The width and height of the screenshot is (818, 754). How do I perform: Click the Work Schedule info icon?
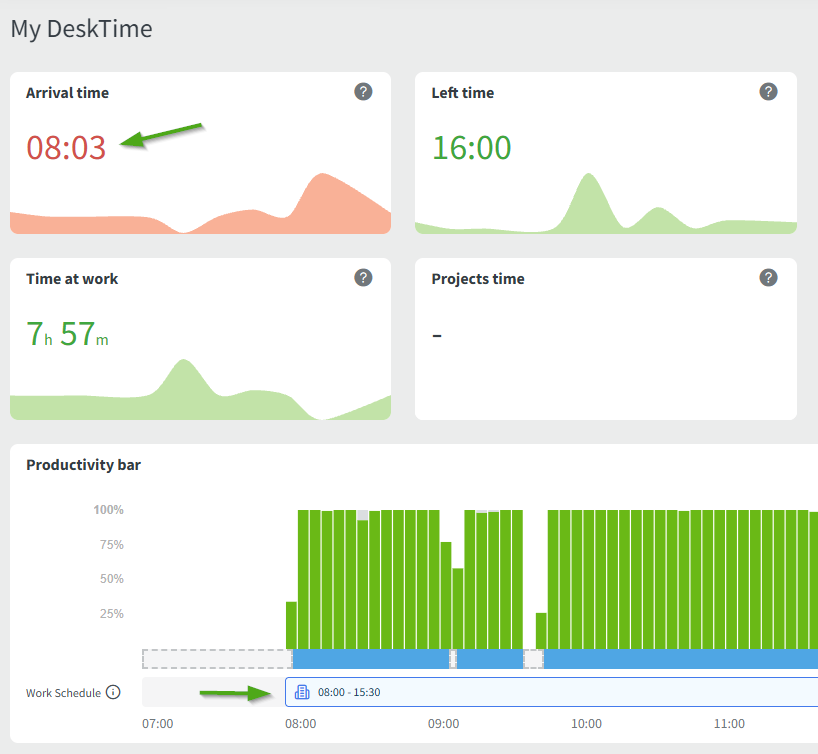pos(113,692)
